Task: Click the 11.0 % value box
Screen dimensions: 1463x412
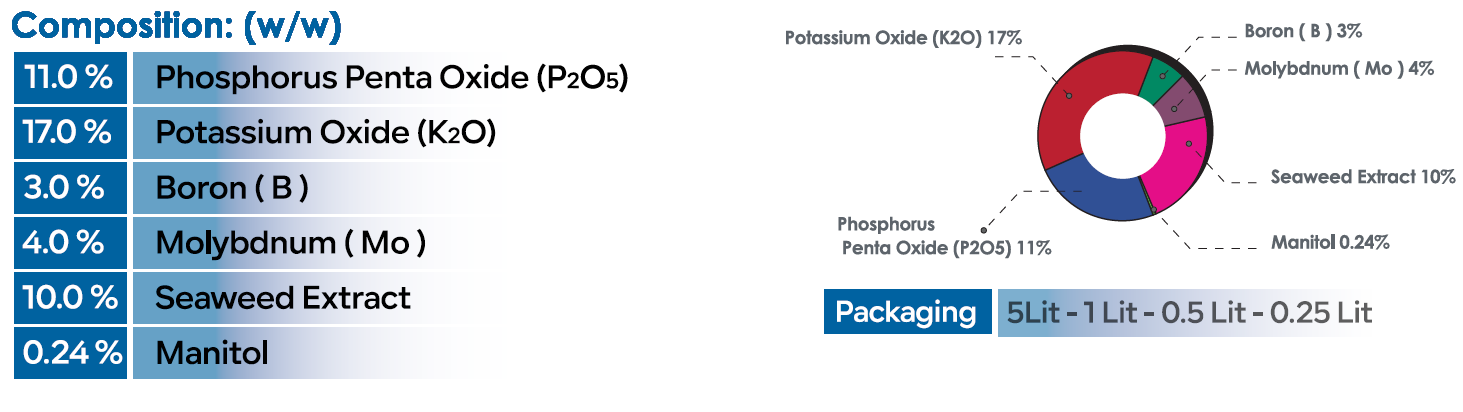Action: pos(69,77)
